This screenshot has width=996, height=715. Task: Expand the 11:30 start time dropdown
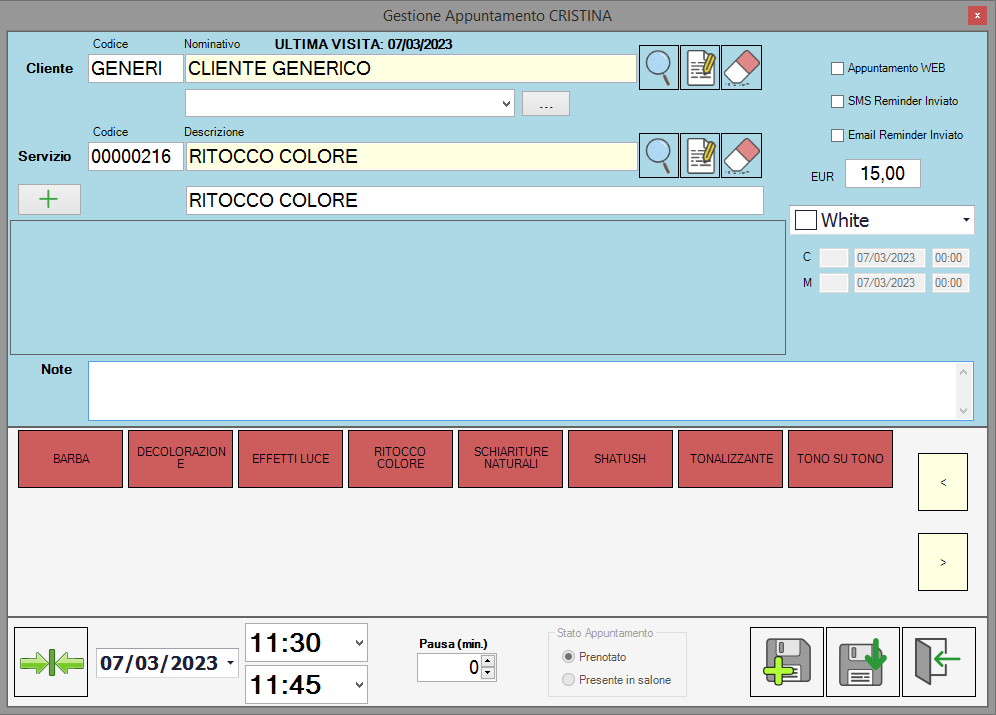tap(359, 642)
